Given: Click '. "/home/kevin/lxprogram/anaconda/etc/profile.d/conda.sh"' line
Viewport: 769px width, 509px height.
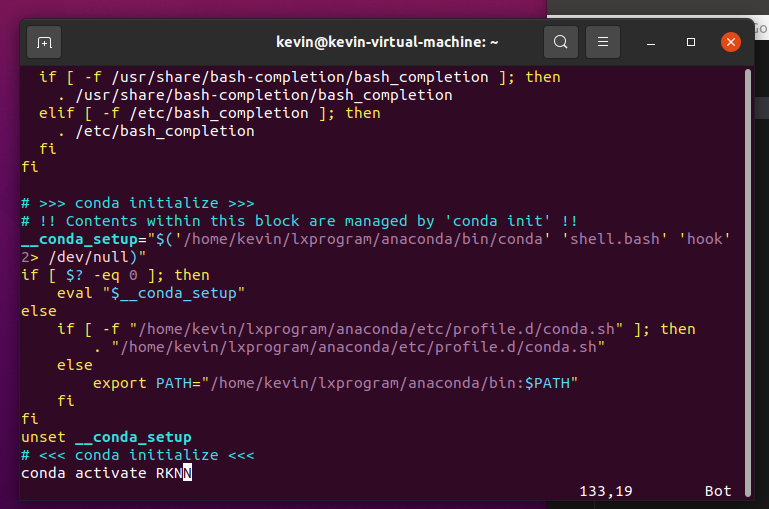Looking at the screenshot, I should pyautogui.click(x=349, y=347).
